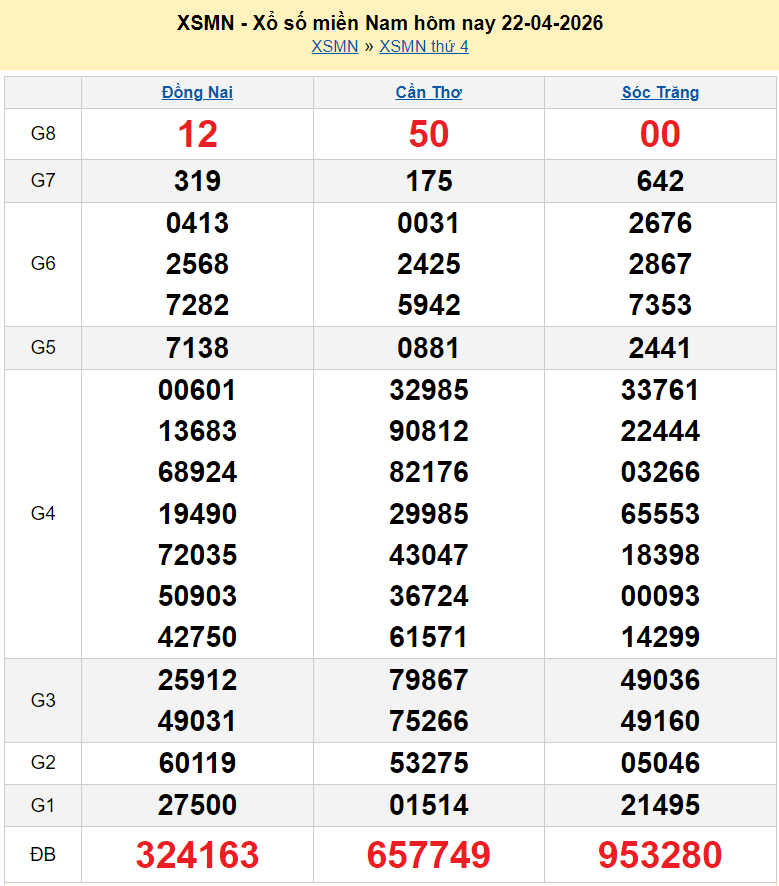Click Đồng Nai special prize 324163
The image size is (779, 886).
[x=197, y=855]
